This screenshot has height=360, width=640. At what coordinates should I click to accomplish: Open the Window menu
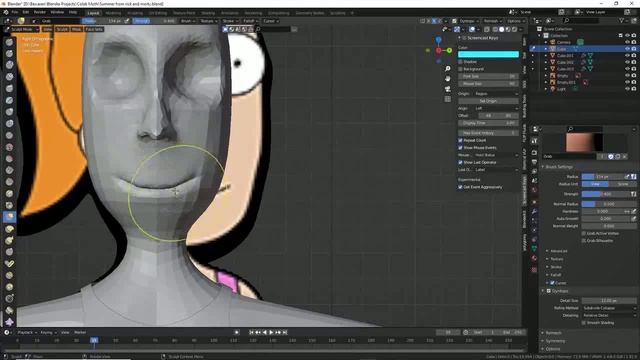click(57, 12)
